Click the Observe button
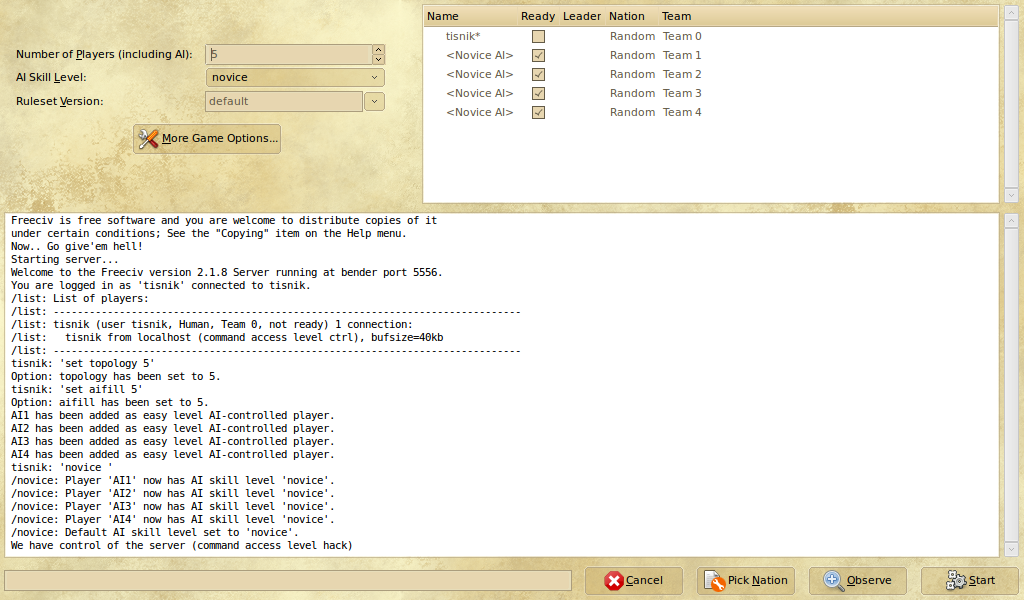This screenshot has height=600, width=1024. [858, 580]
